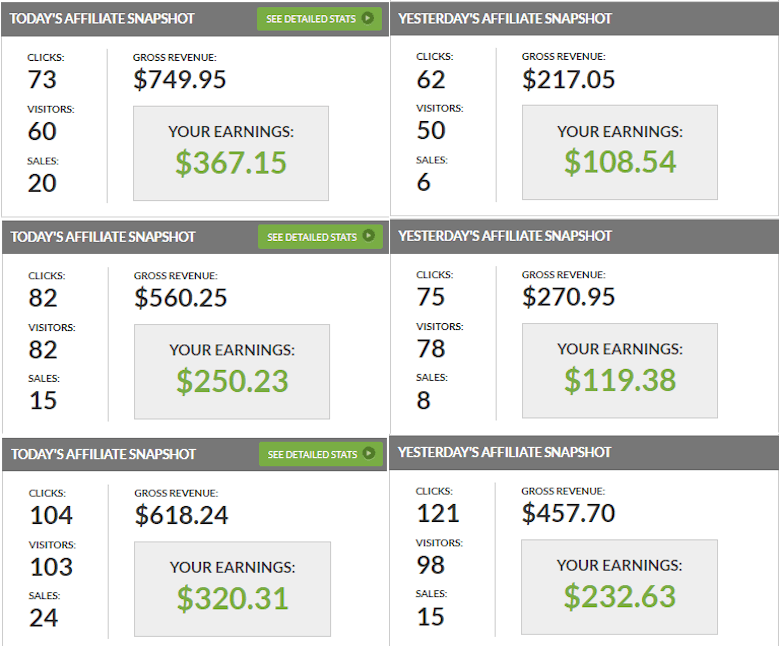Click the $367.15 earnings box
The image size is (779, 646).
point(231,153)
